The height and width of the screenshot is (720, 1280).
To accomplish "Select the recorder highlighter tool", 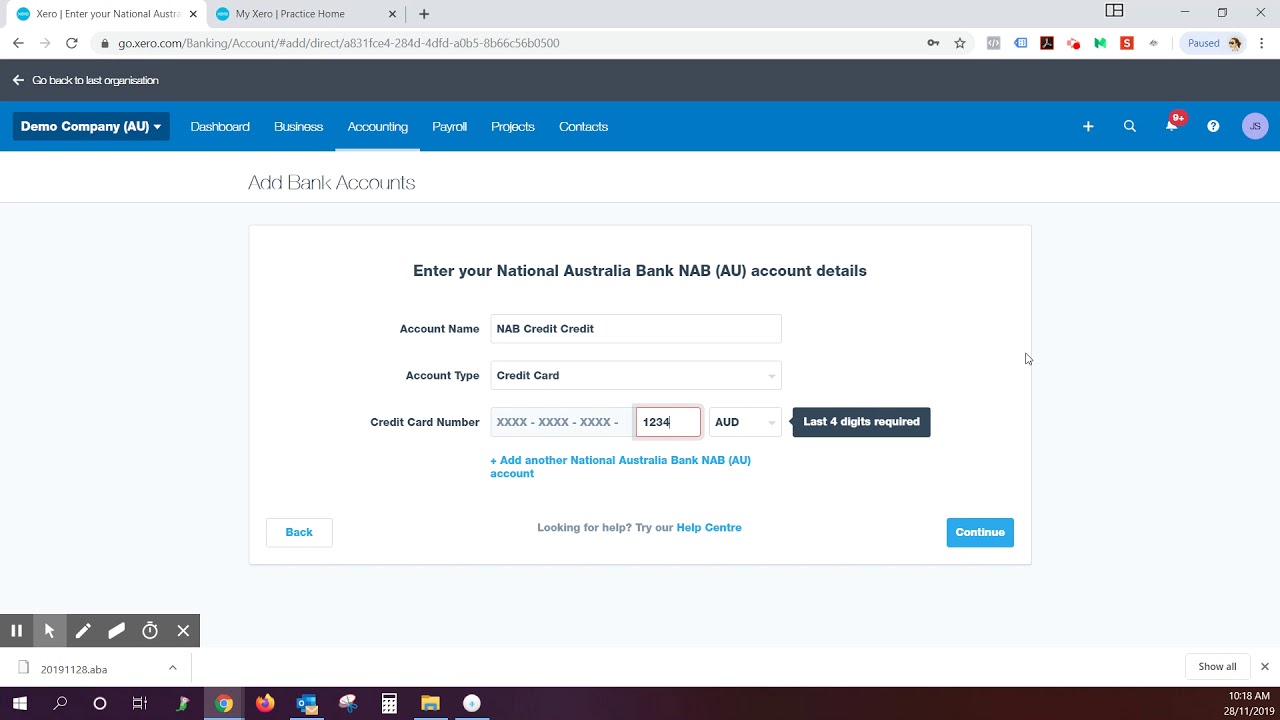I will pos(116,631).
